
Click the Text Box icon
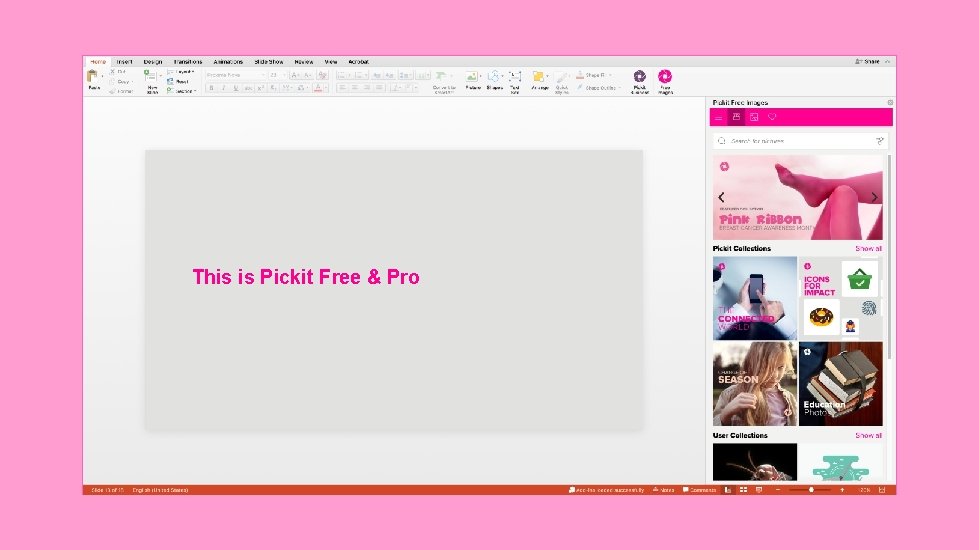pyautogui.click(x=515, y=77)
